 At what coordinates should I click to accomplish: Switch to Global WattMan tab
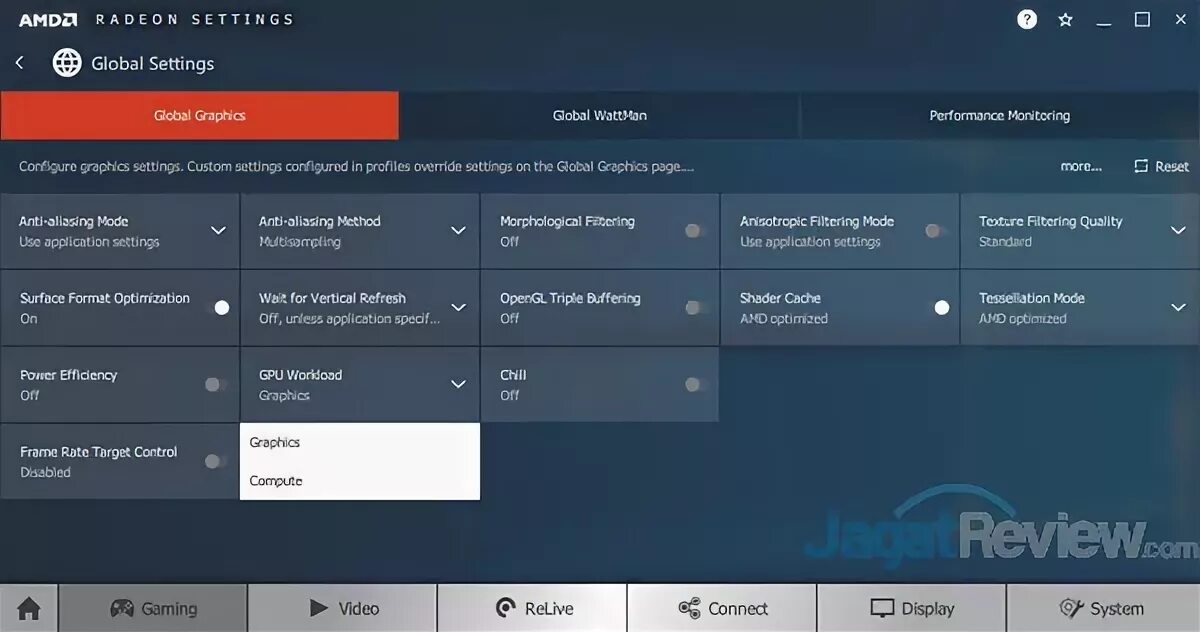[x=600, y=115]
